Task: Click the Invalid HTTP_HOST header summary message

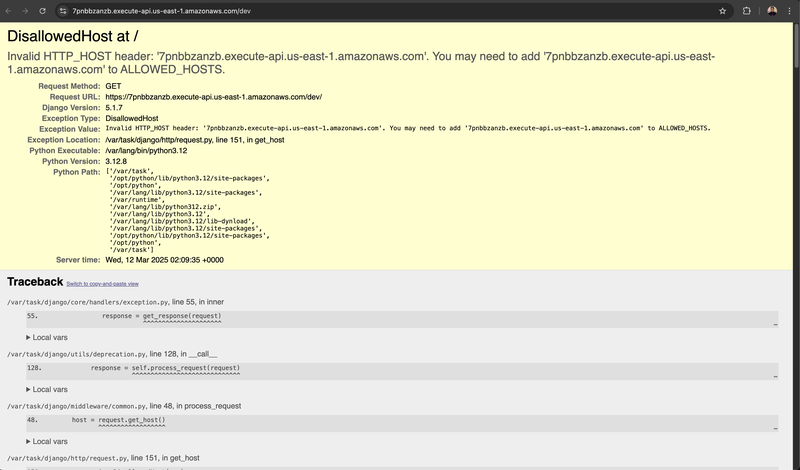Action: tap(361, 63)
